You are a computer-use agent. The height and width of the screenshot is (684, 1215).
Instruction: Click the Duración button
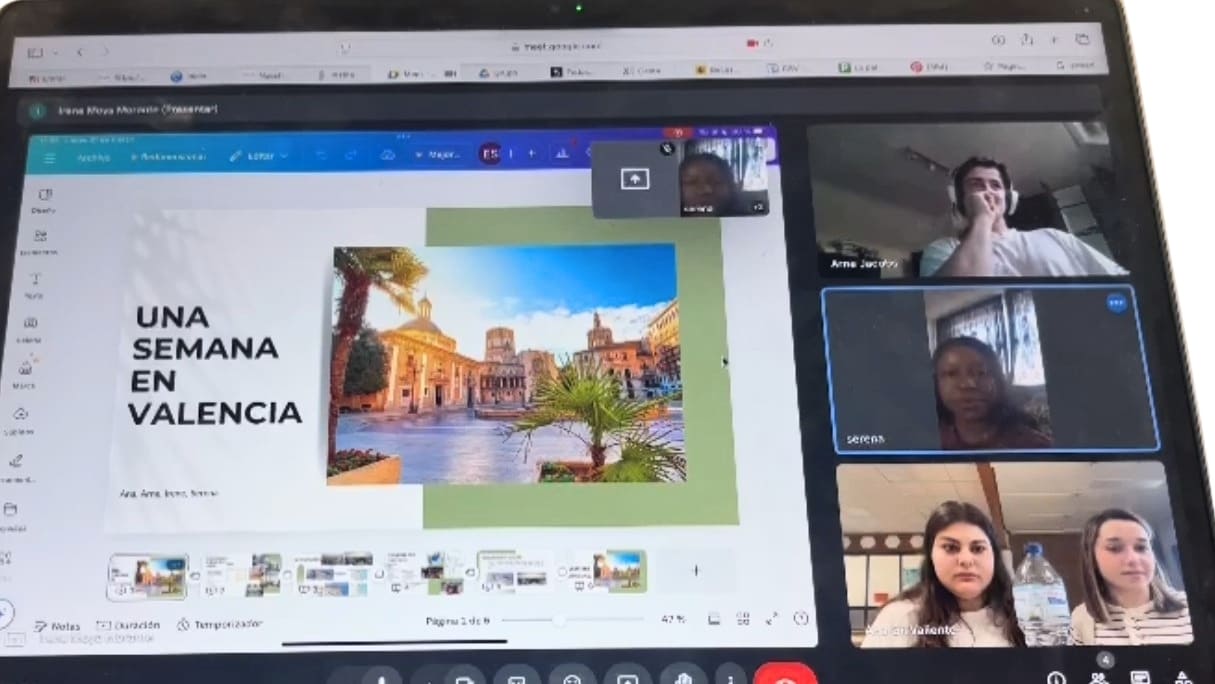[129, 625]
